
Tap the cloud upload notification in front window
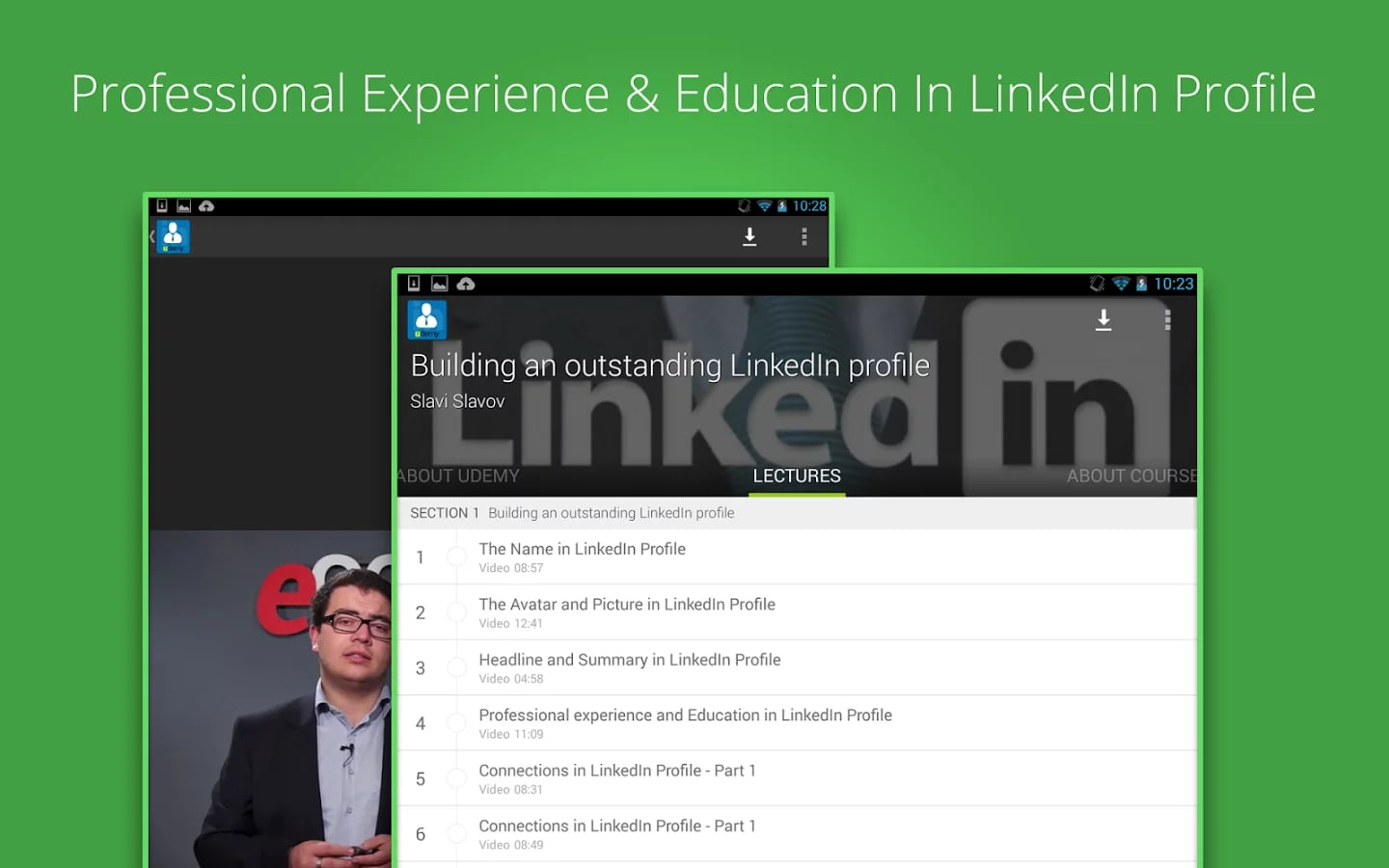(466, 284)
